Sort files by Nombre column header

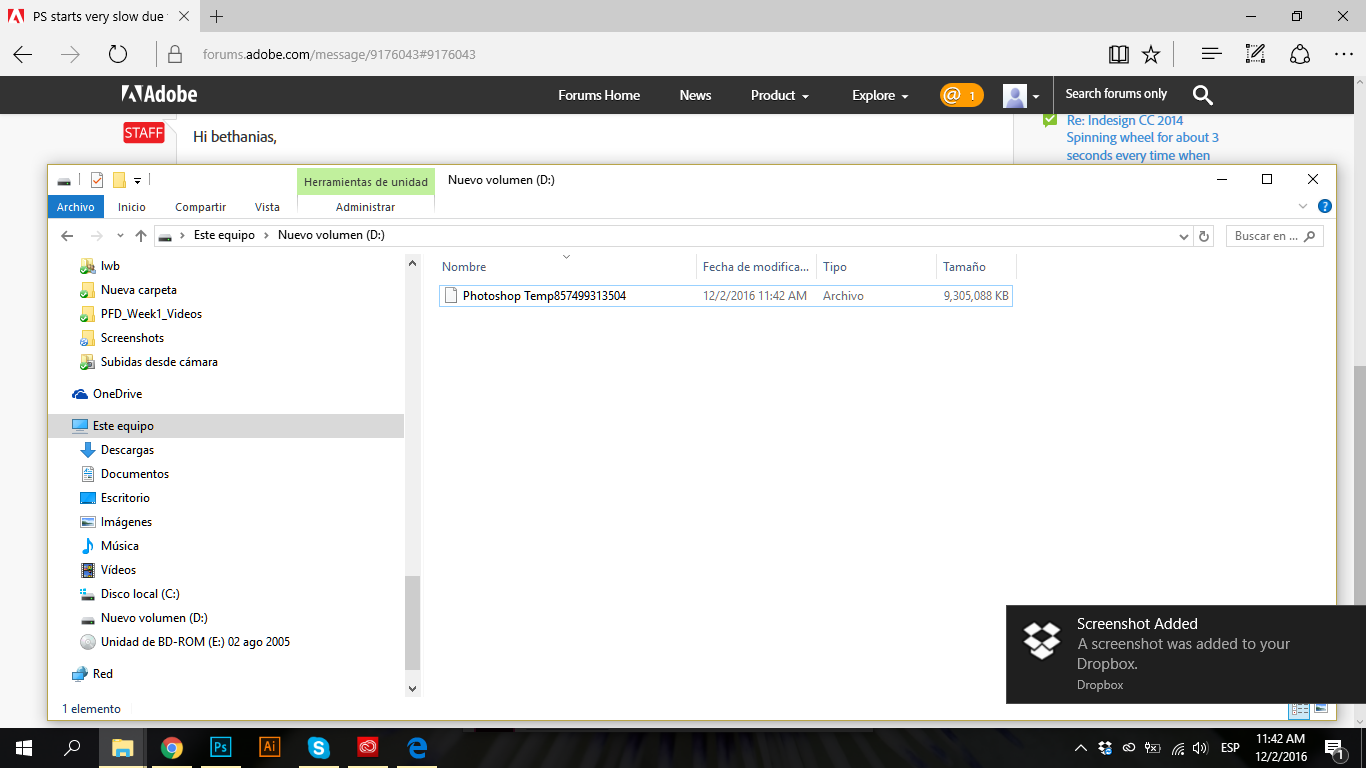566,267
